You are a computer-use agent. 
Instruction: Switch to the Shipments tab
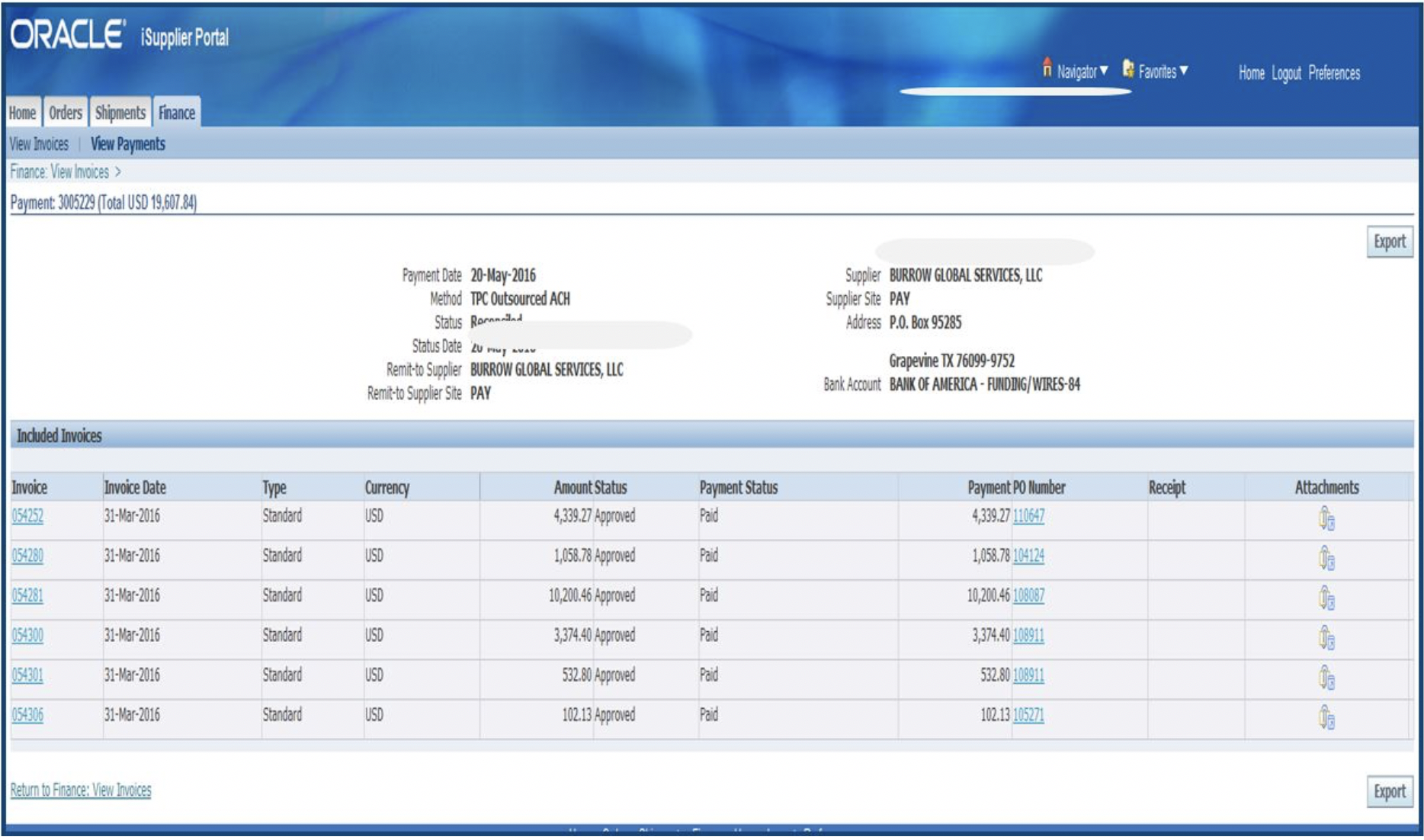[x=120, y=113]
